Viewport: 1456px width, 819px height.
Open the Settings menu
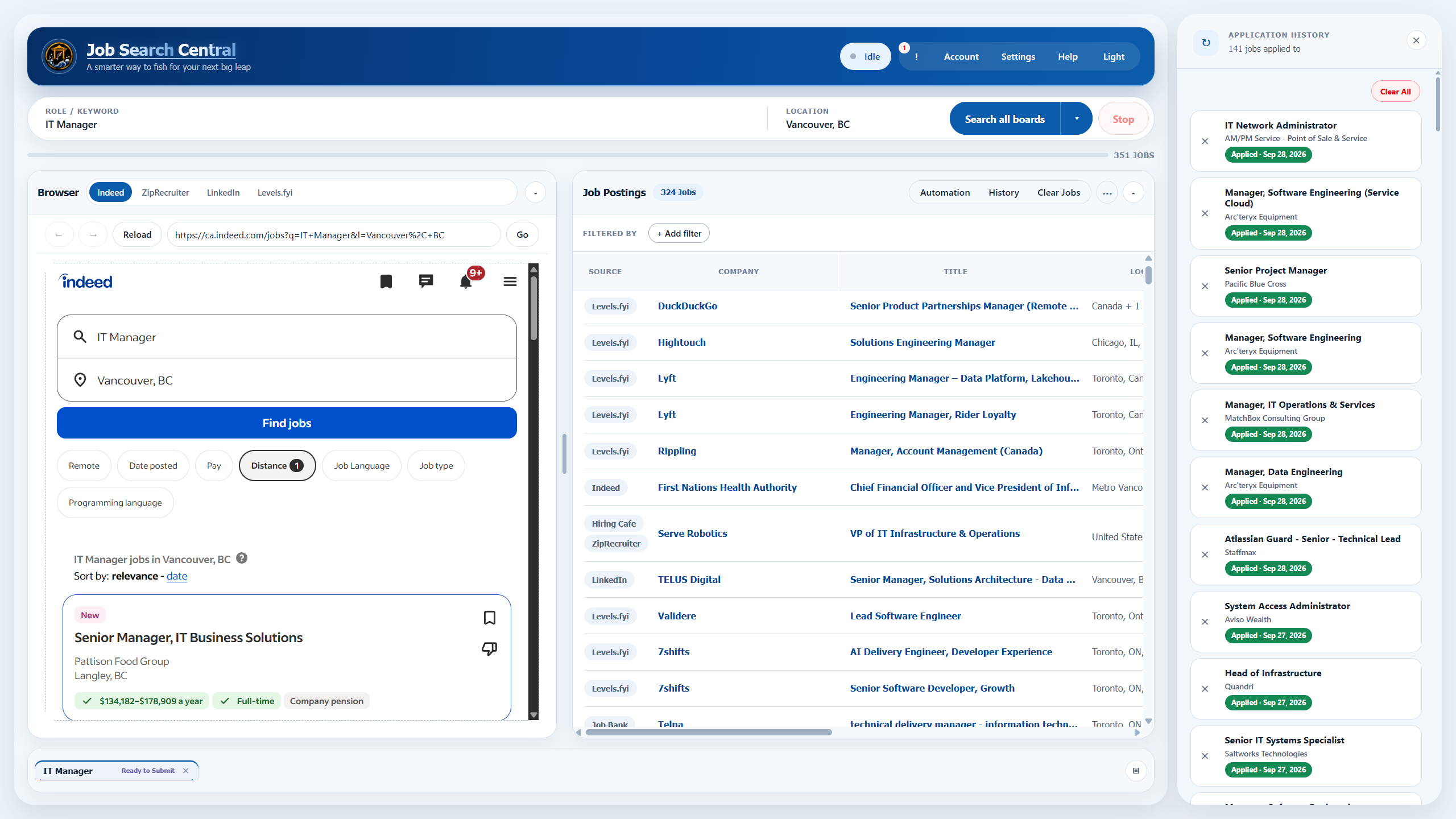1018,56
